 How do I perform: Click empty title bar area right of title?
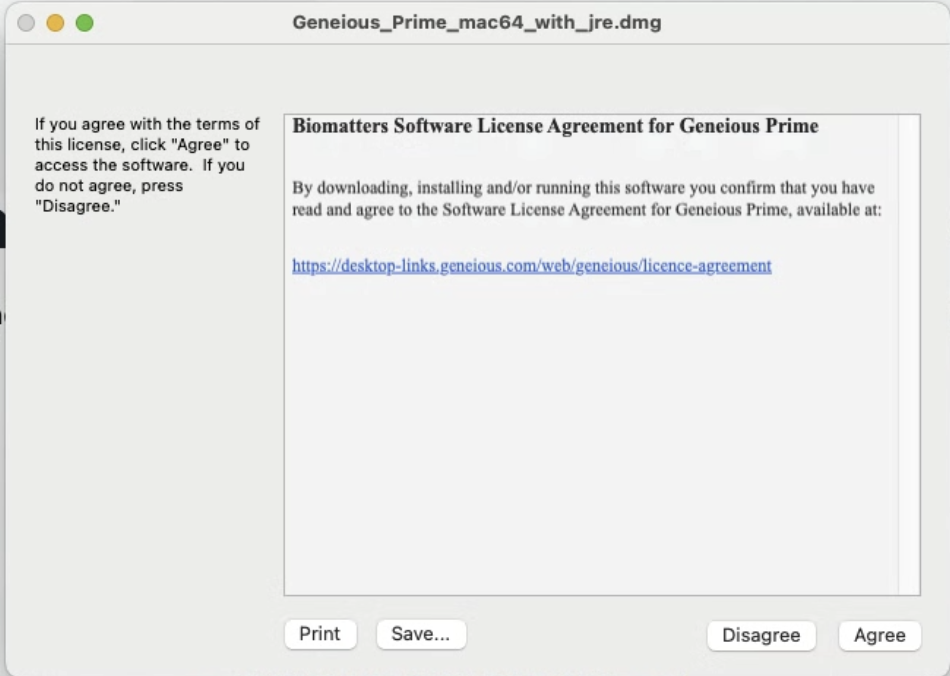[800, 22]
